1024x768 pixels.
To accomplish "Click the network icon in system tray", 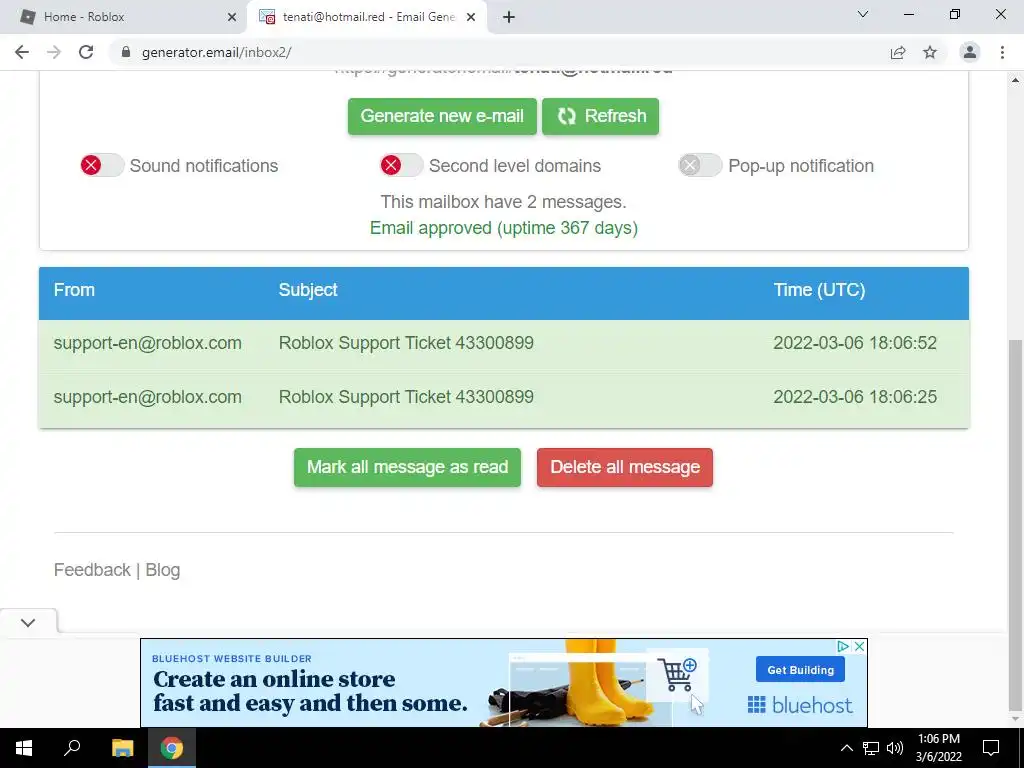I will pyautogui.click(x=871, y=748).
